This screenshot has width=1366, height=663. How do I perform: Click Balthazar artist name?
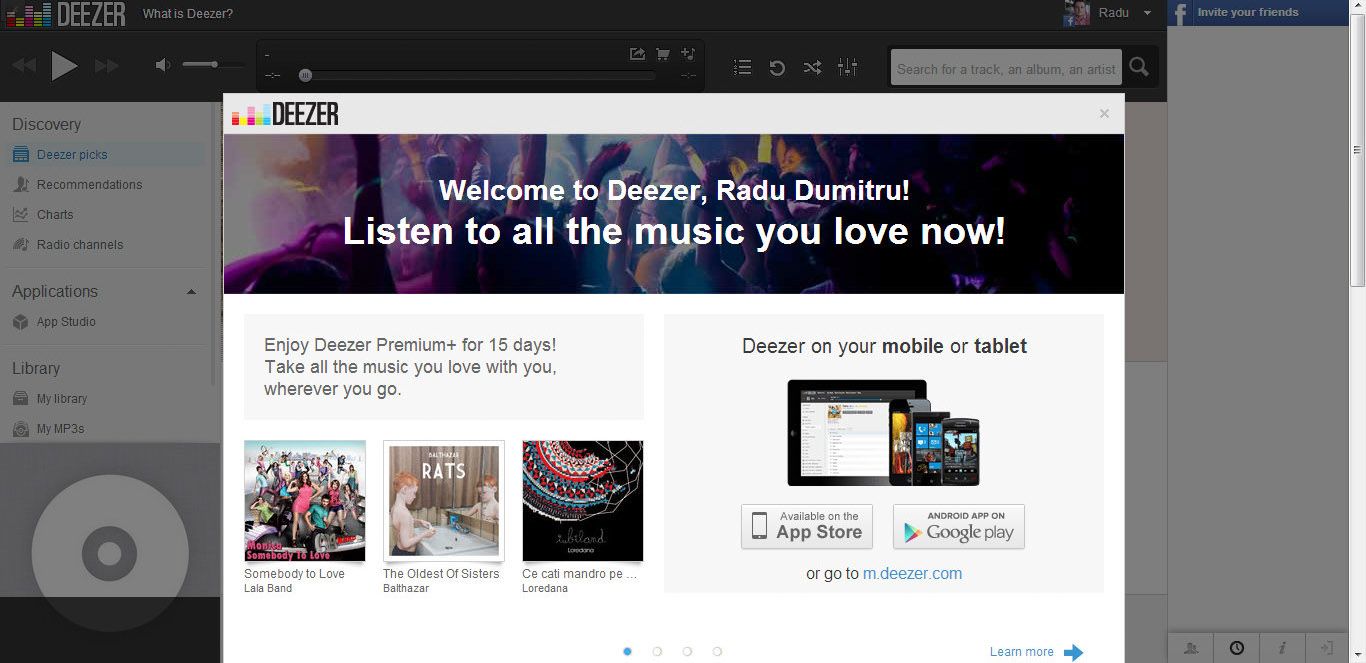tap(406, 589)
